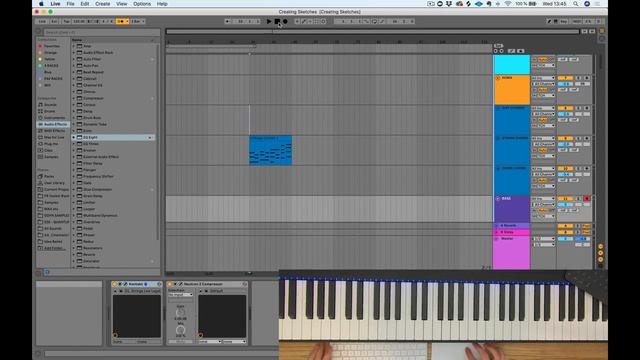This screenshot has height=360, width=640.
Task: Click the Neutron Gain knob
Action: 180,312
